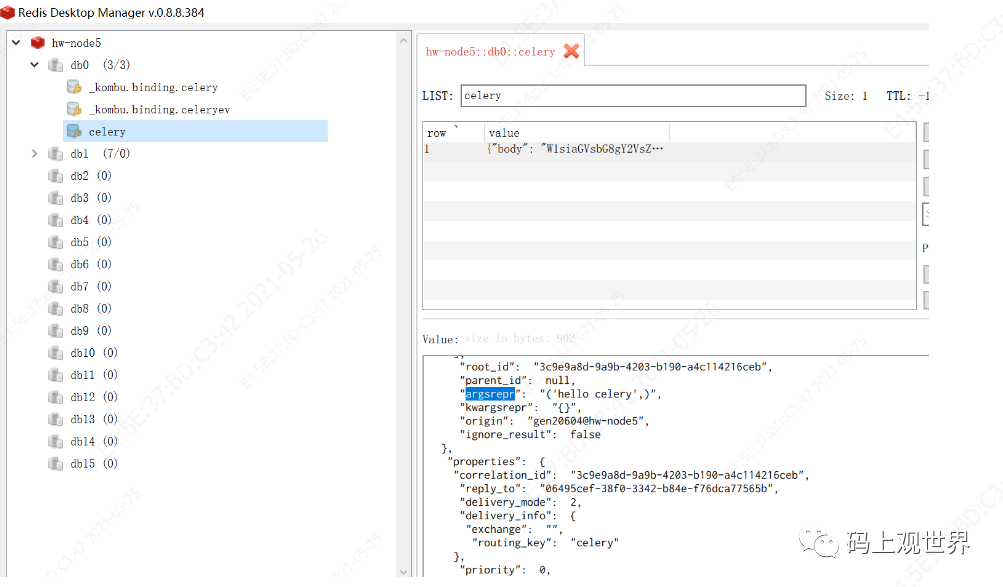Select the _kombu.binding.celeryev key
This screenshot has width=1003, height=587.
159,109
